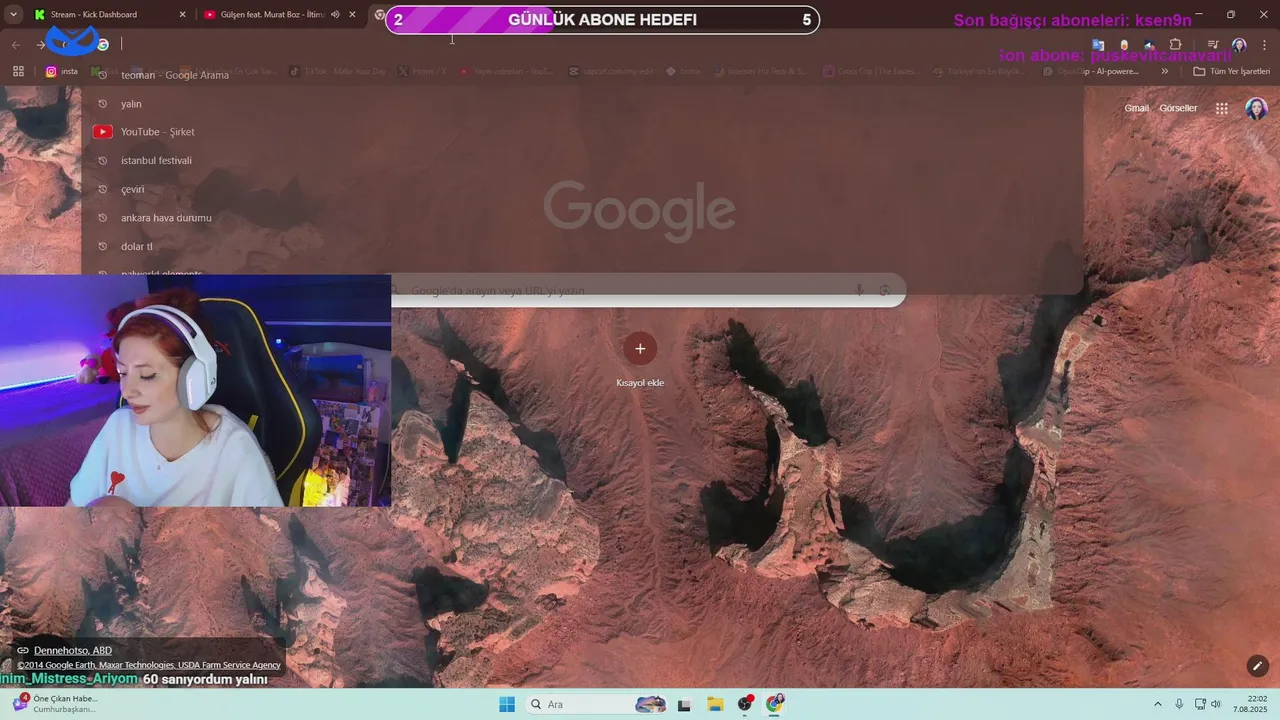The height and width of the screenshot is (720, 1280).
Task: Open the apps grid in bookmarks bar
Action: (x=18, y=71)
